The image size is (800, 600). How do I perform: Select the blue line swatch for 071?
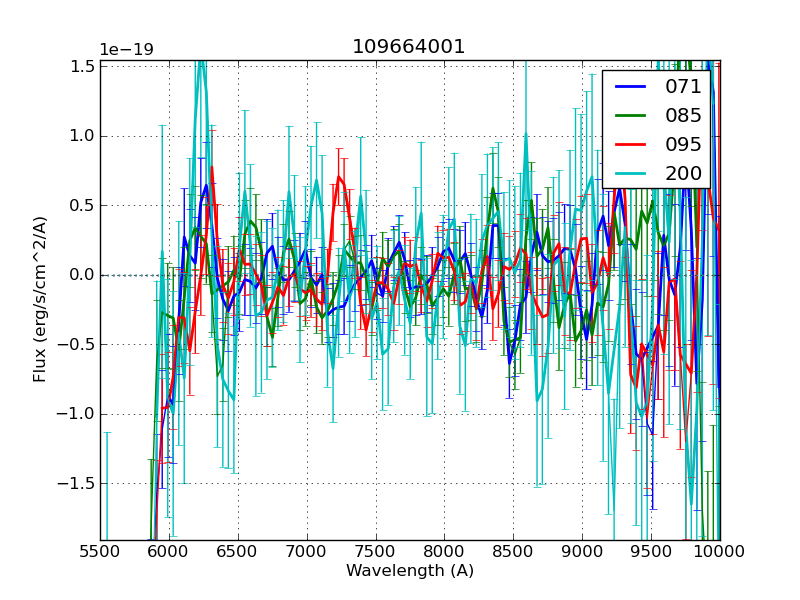(631, 87)
